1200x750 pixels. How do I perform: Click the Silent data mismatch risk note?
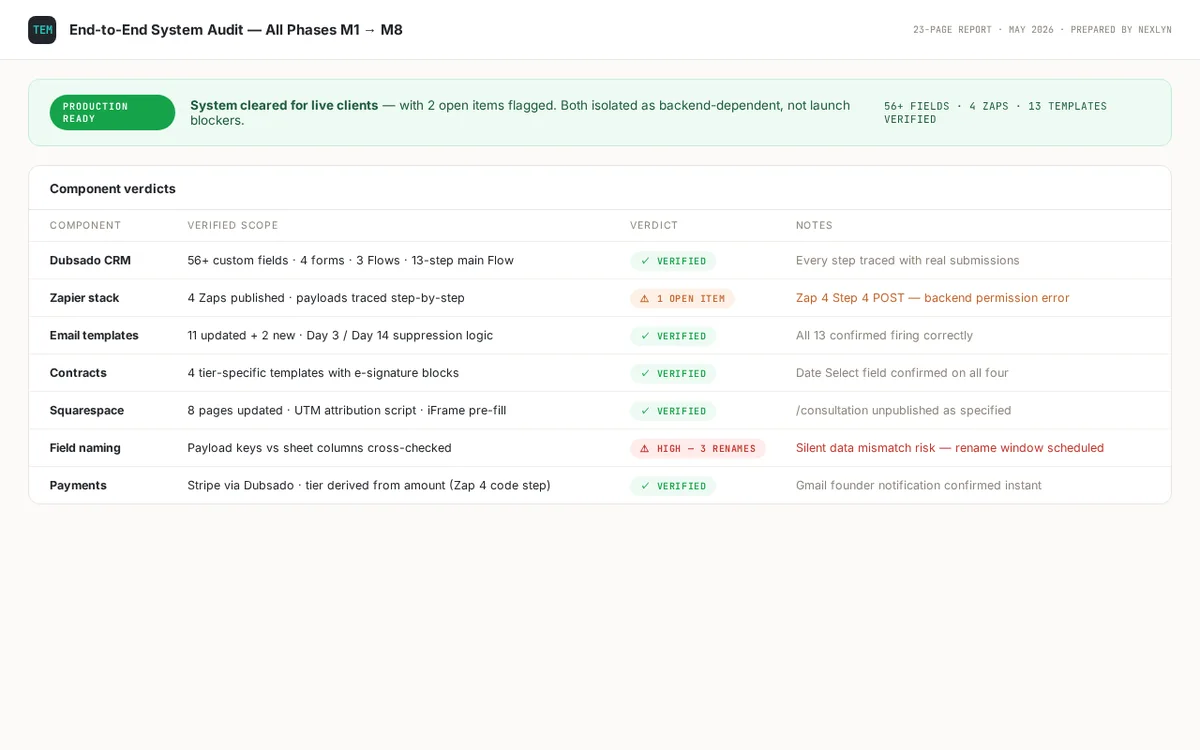point(950,448)
